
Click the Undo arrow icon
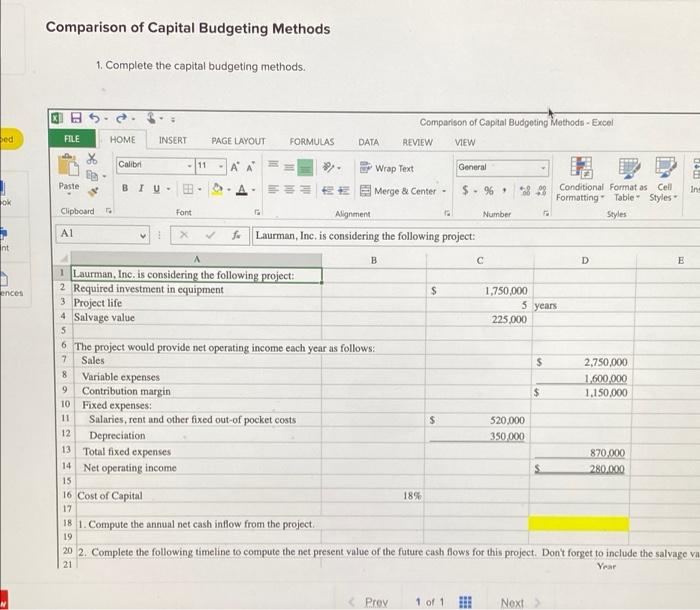[94, 118]
